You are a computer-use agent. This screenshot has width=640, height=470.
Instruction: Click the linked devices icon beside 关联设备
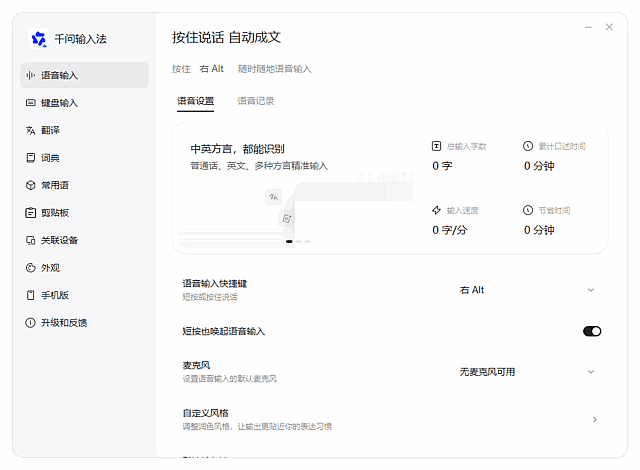click(31, 240)
